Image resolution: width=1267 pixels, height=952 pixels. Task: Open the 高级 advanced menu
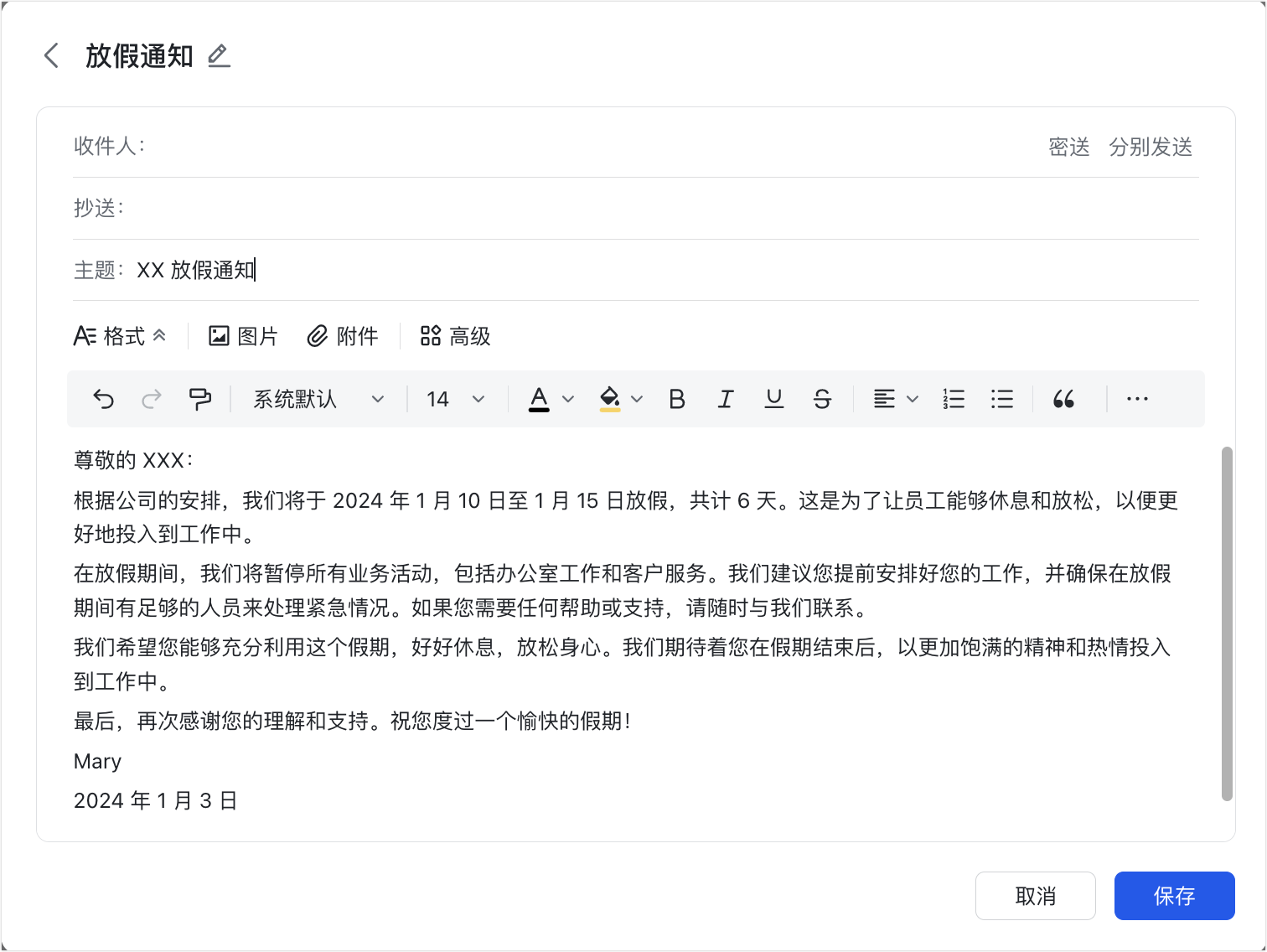pos(455,336)
